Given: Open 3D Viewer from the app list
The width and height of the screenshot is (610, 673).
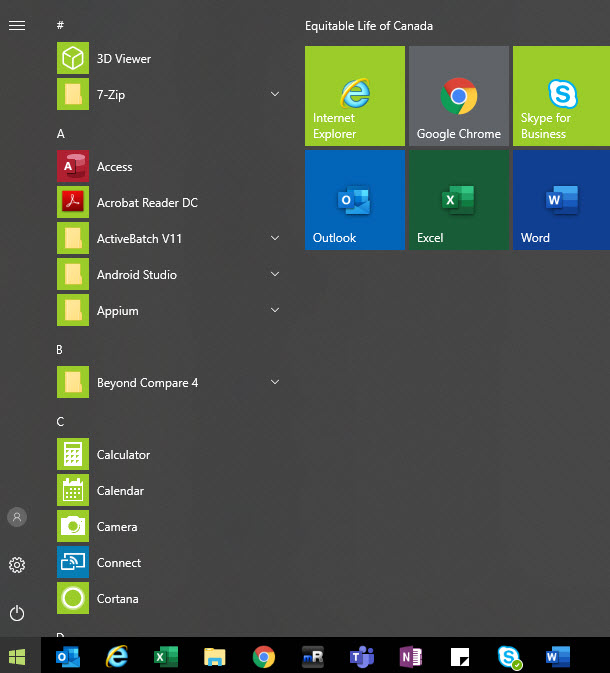Looking at the screenshot, I should point(168,58).
